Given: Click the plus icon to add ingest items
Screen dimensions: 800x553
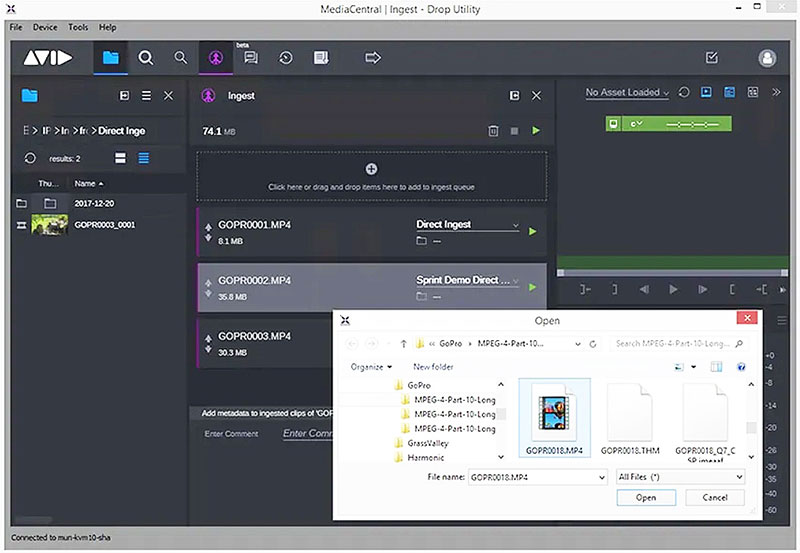Looking at the screenshot, I should [372, 169].
